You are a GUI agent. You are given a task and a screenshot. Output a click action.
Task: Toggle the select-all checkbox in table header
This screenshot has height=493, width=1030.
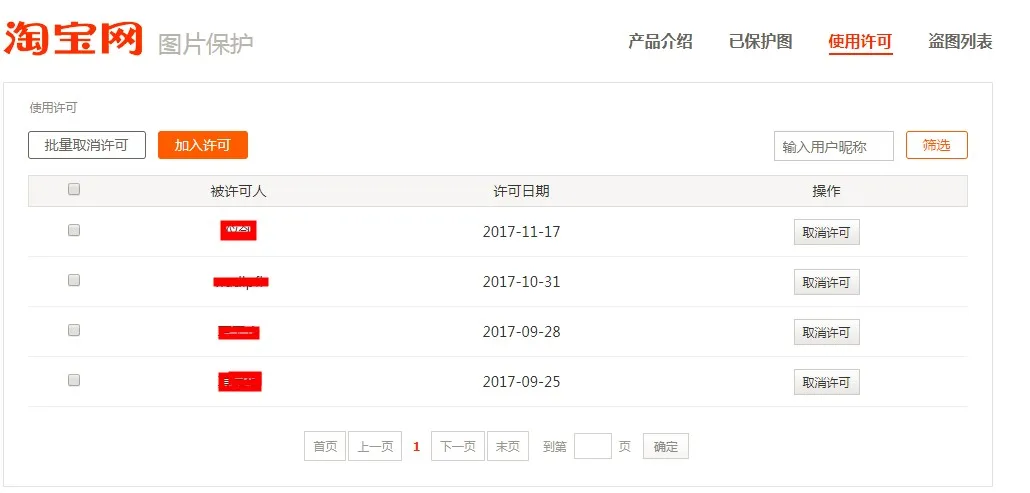point(74,189)
